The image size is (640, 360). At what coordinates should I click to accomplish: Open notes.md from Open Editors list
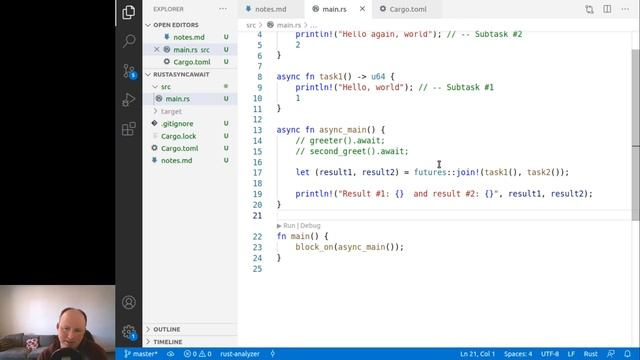tap(190, 37)
